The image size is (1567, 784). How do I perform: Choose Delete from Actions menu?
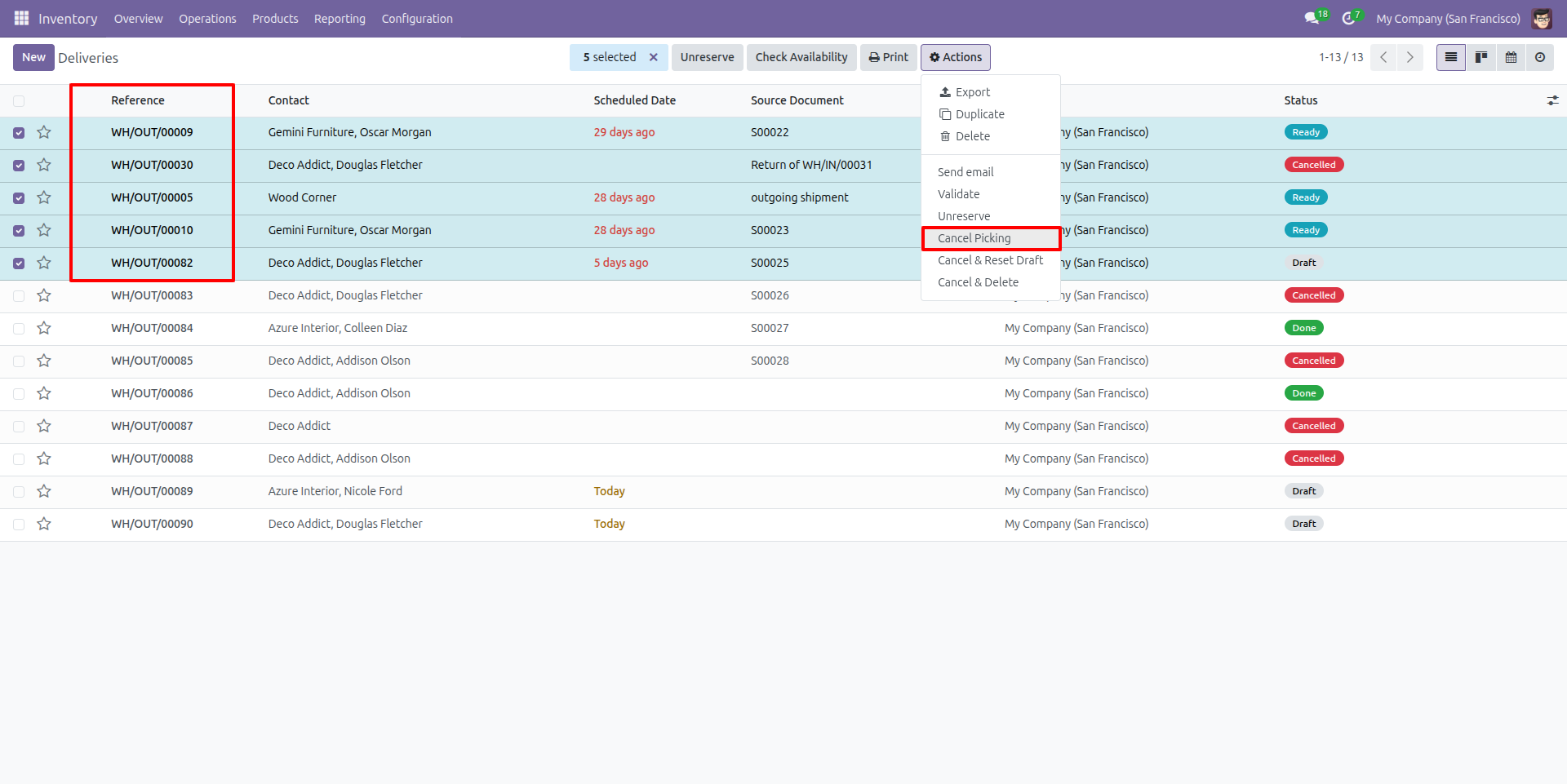(991, 136)
